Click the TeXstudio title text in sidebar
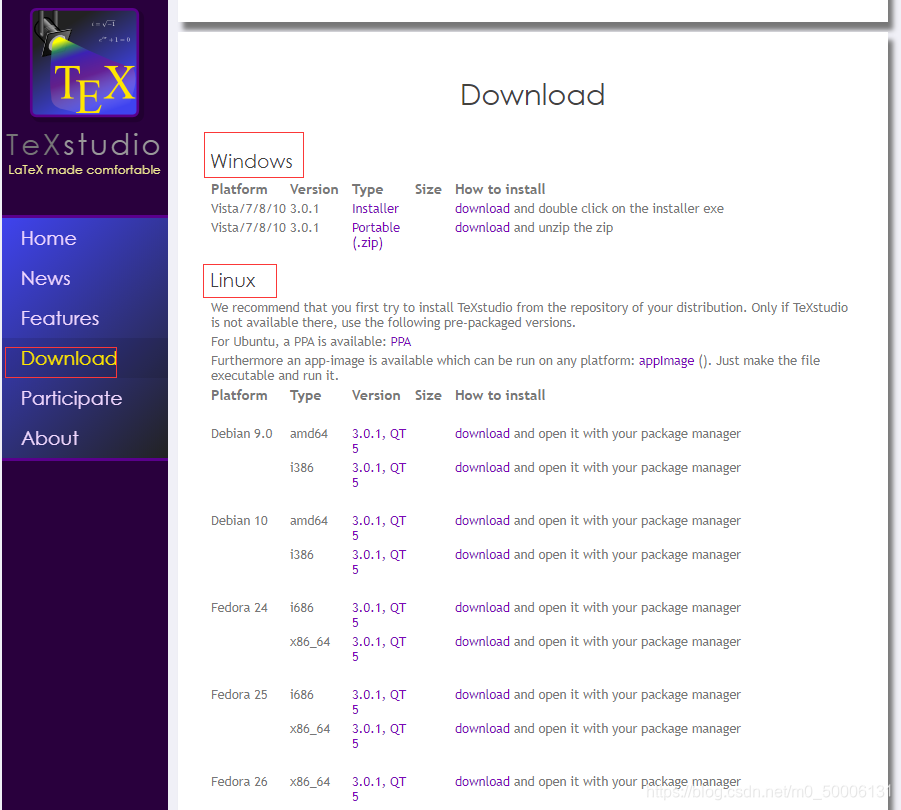 point(83,144)
